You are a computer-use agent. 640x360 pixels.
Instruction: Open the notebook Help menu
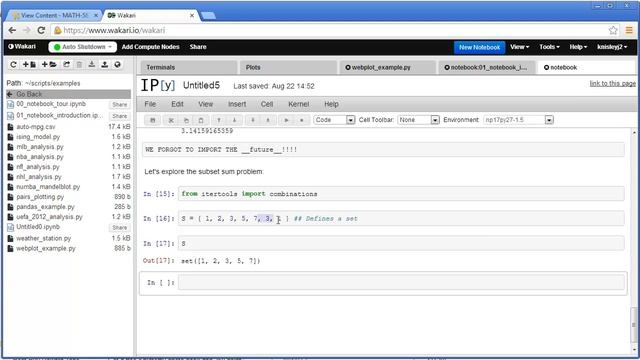tap(331, 104)
